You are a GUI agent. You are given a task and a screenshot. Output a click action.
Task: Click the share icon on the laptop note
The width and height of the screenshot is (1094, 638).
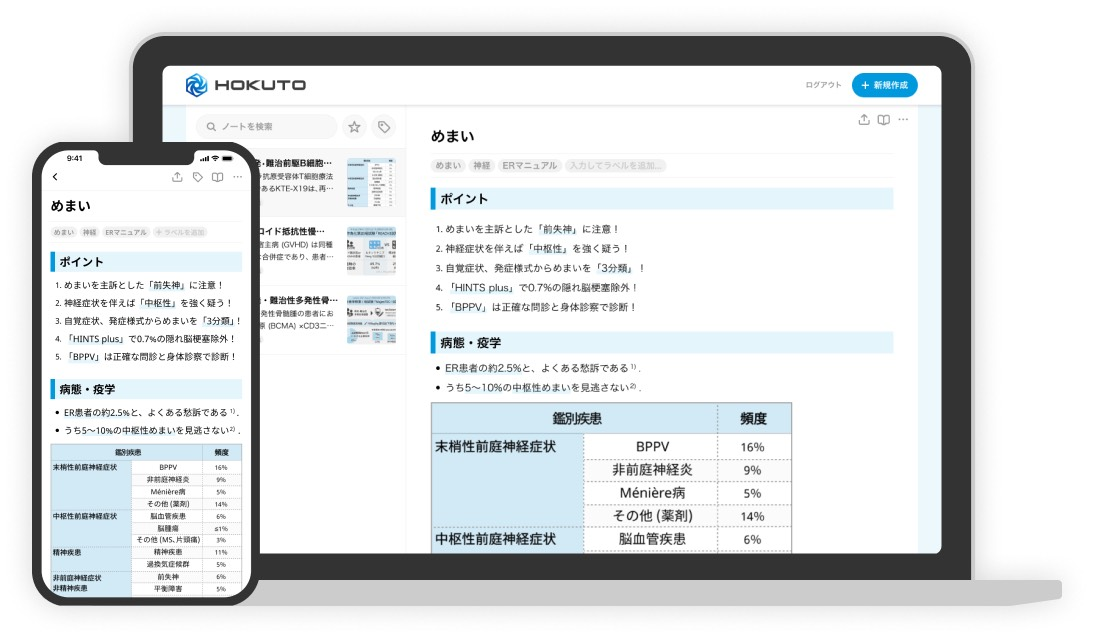(x=864, y=119)
